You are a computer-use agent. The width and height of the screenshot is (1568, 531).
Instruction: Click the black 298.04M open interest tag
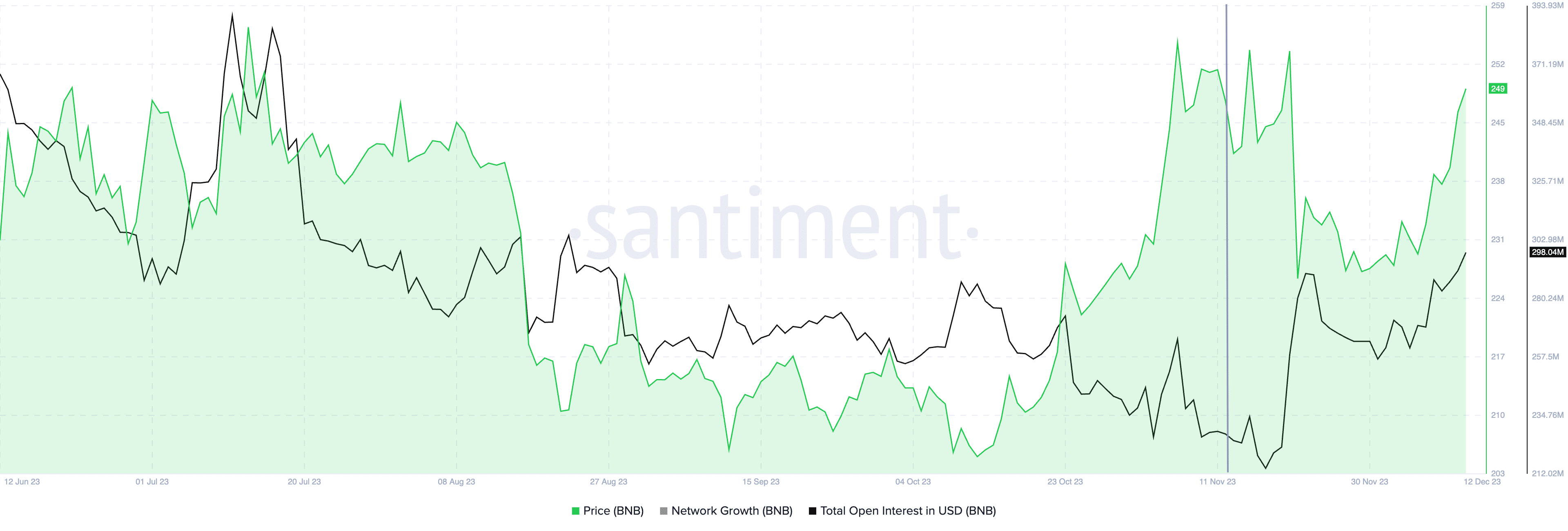click(1547, 252)
